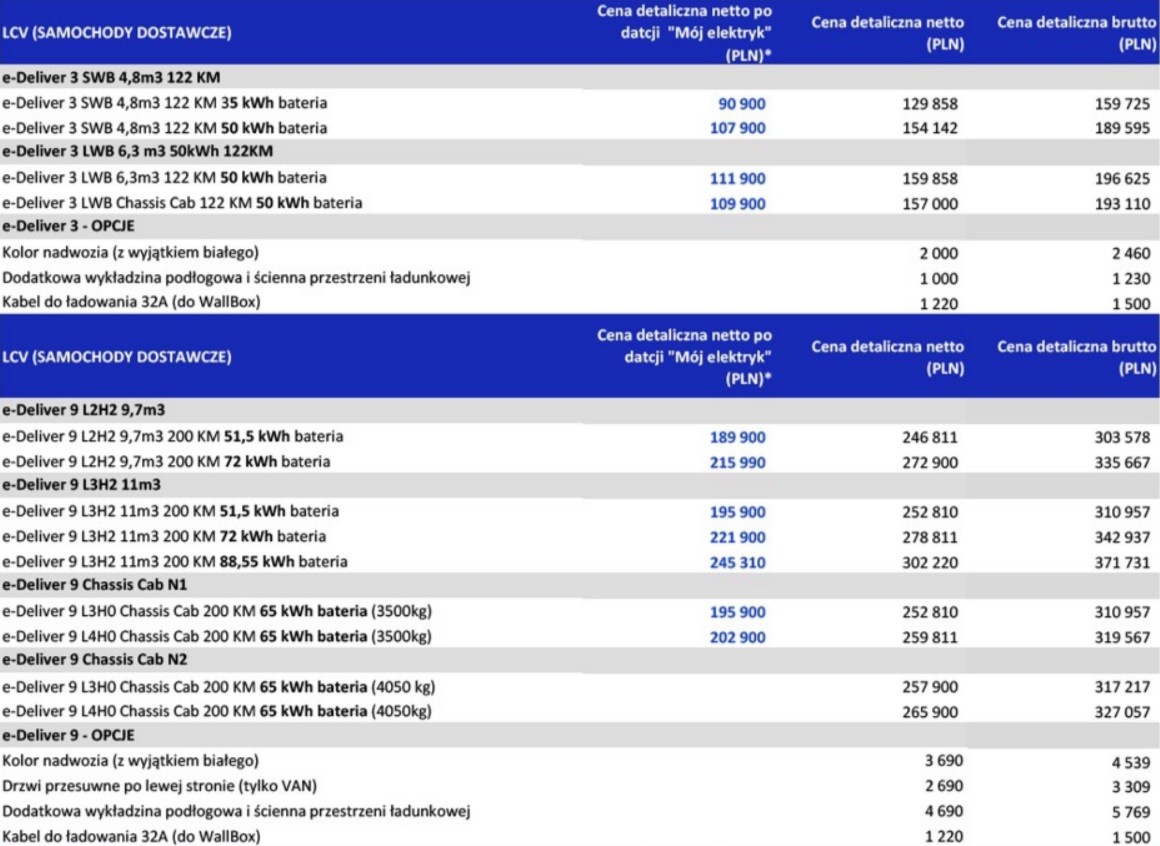Click the blue price 202 900
Viewport: 1160px width, 846px height.
[x=737, y=636]
